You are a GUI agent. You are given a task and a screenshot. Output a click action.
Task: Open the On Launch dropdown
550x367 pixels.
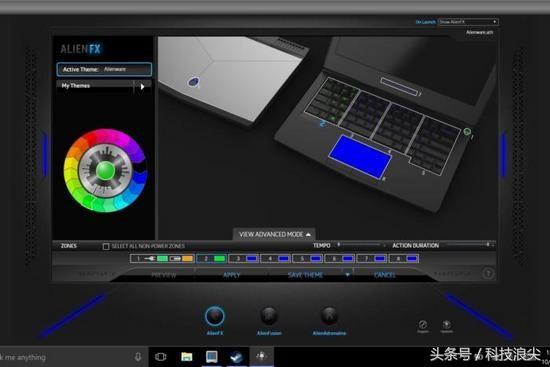tap(468, 22)
